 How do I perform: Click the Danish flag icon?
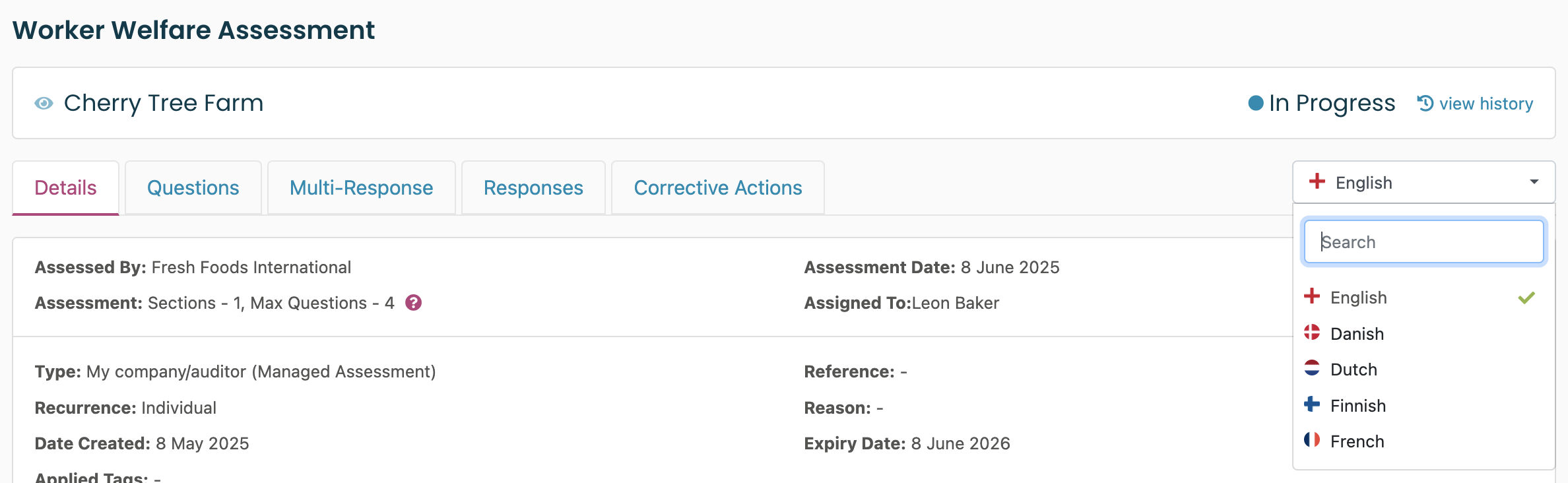point(1312,333)
